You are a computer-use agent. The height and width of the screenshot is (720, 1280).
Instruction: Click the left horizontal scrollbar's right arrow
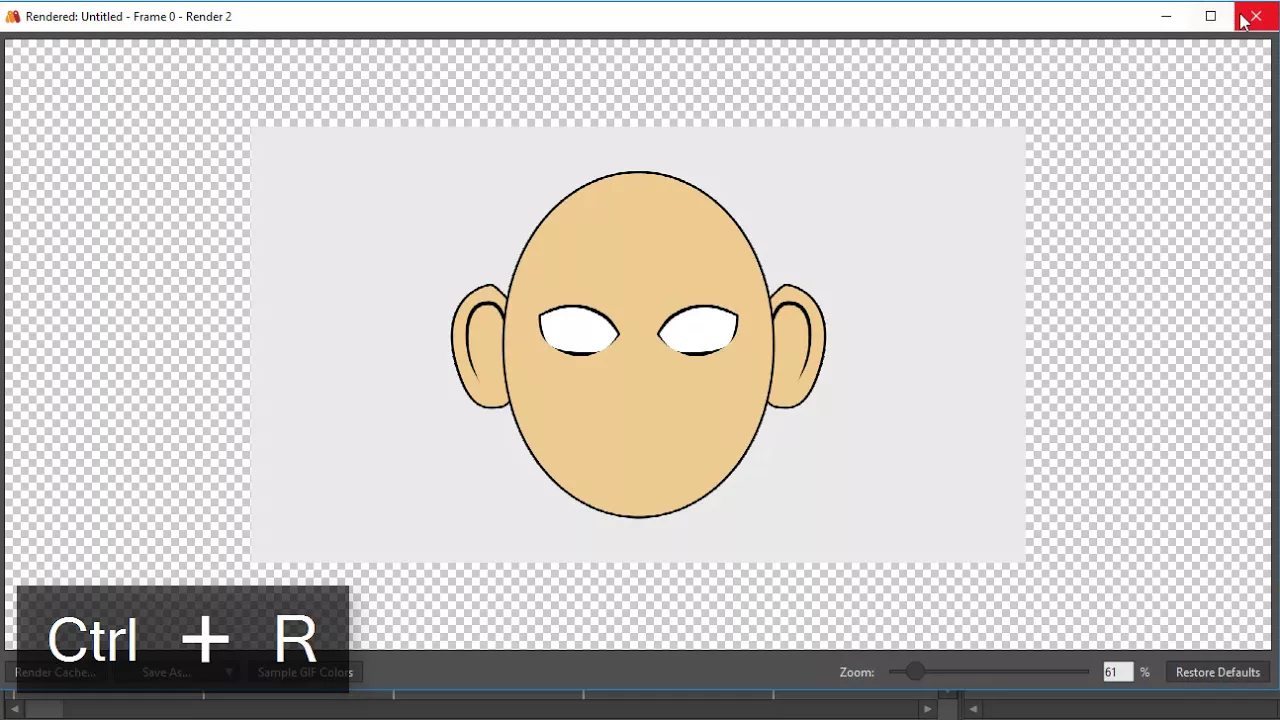click(x=927, y=709)
